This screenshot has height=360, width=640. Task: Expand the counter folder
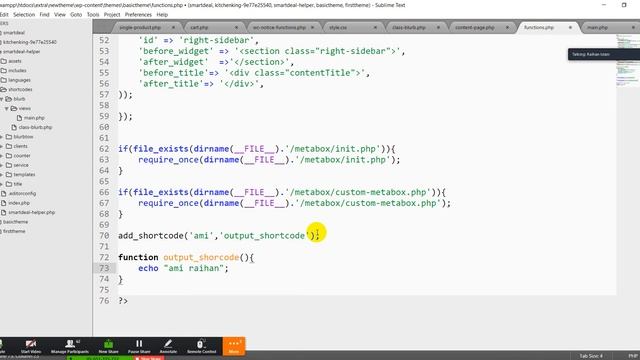(2, 156)
